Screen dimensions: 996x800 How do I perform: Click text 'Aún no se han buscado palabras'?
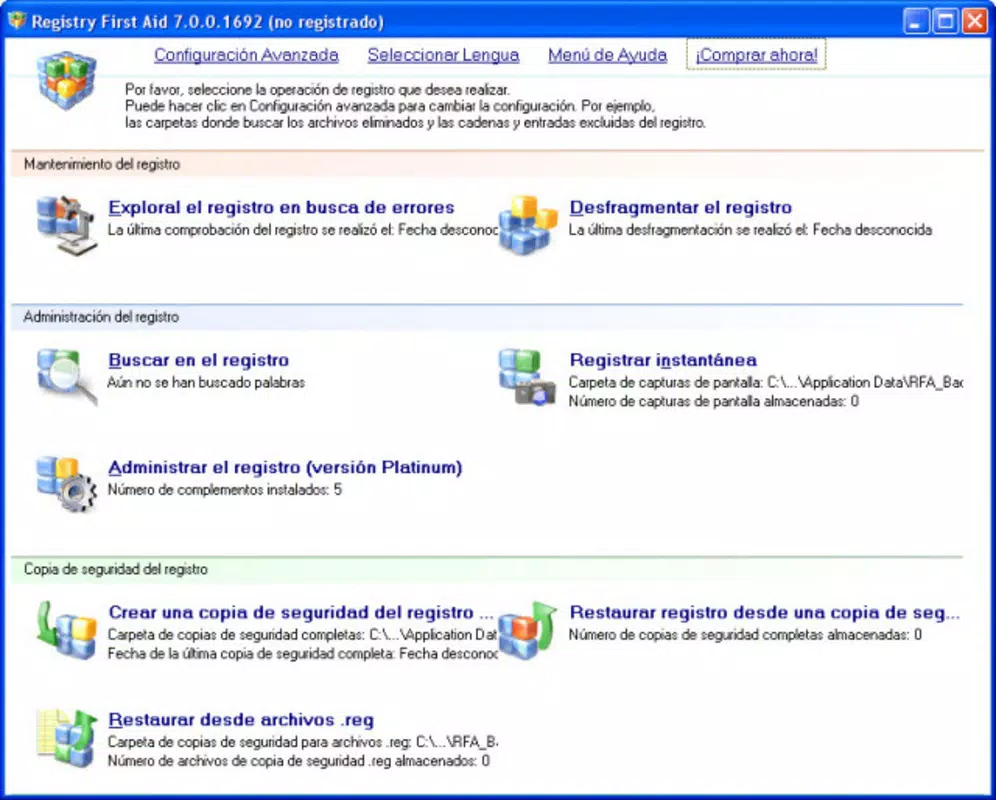pyautogui.click(x=206, y=383)
